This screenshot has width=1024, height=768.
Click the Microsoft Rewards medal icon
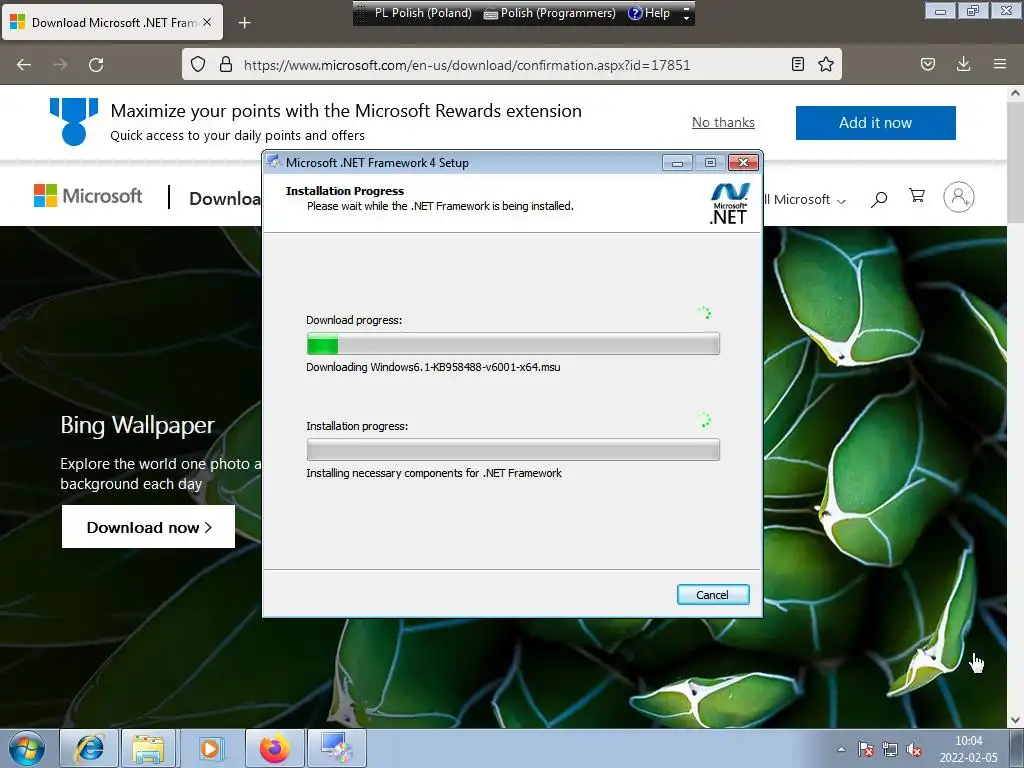[74, 121]
